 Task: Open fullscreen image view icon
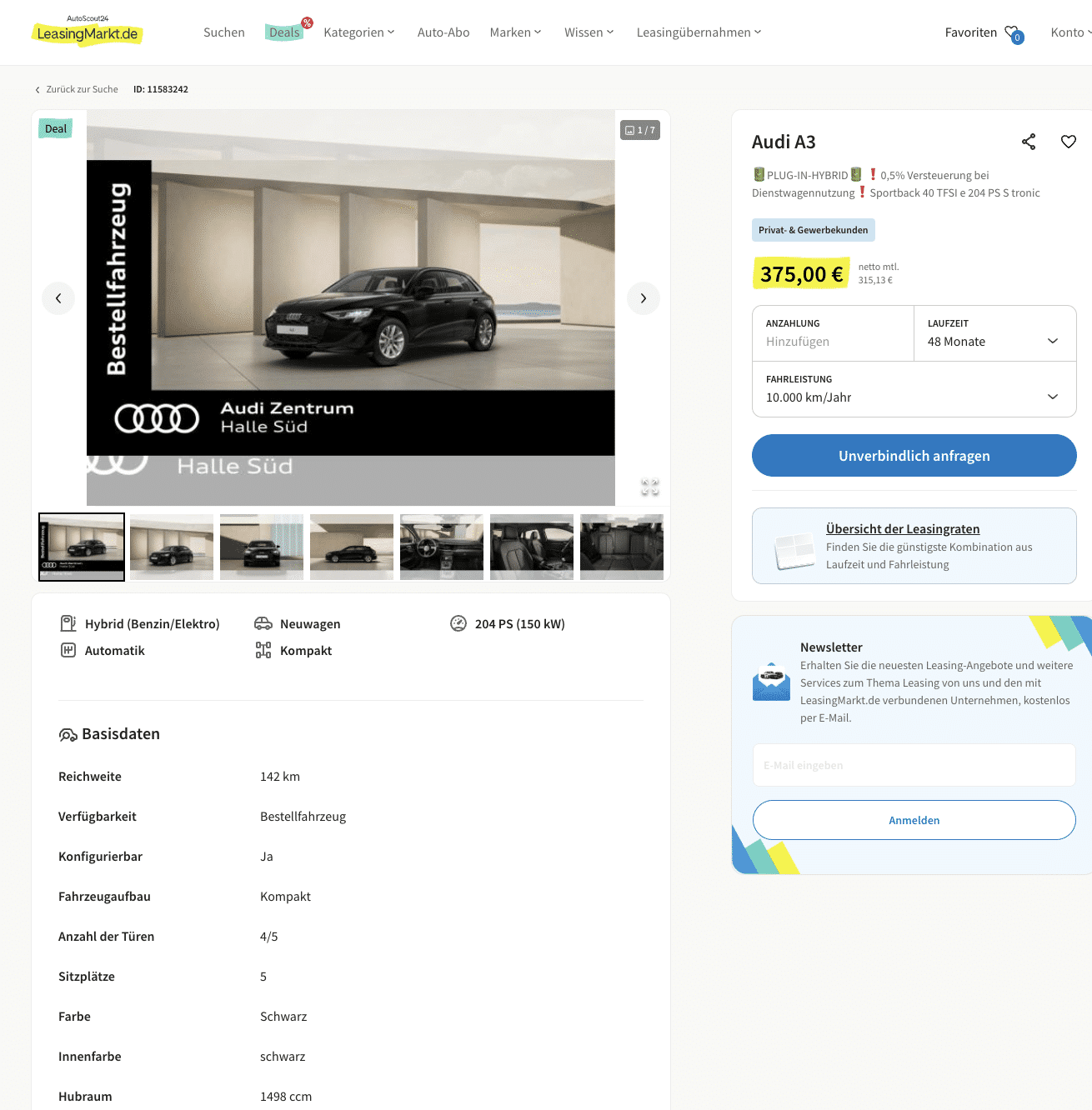click(650, 487)
